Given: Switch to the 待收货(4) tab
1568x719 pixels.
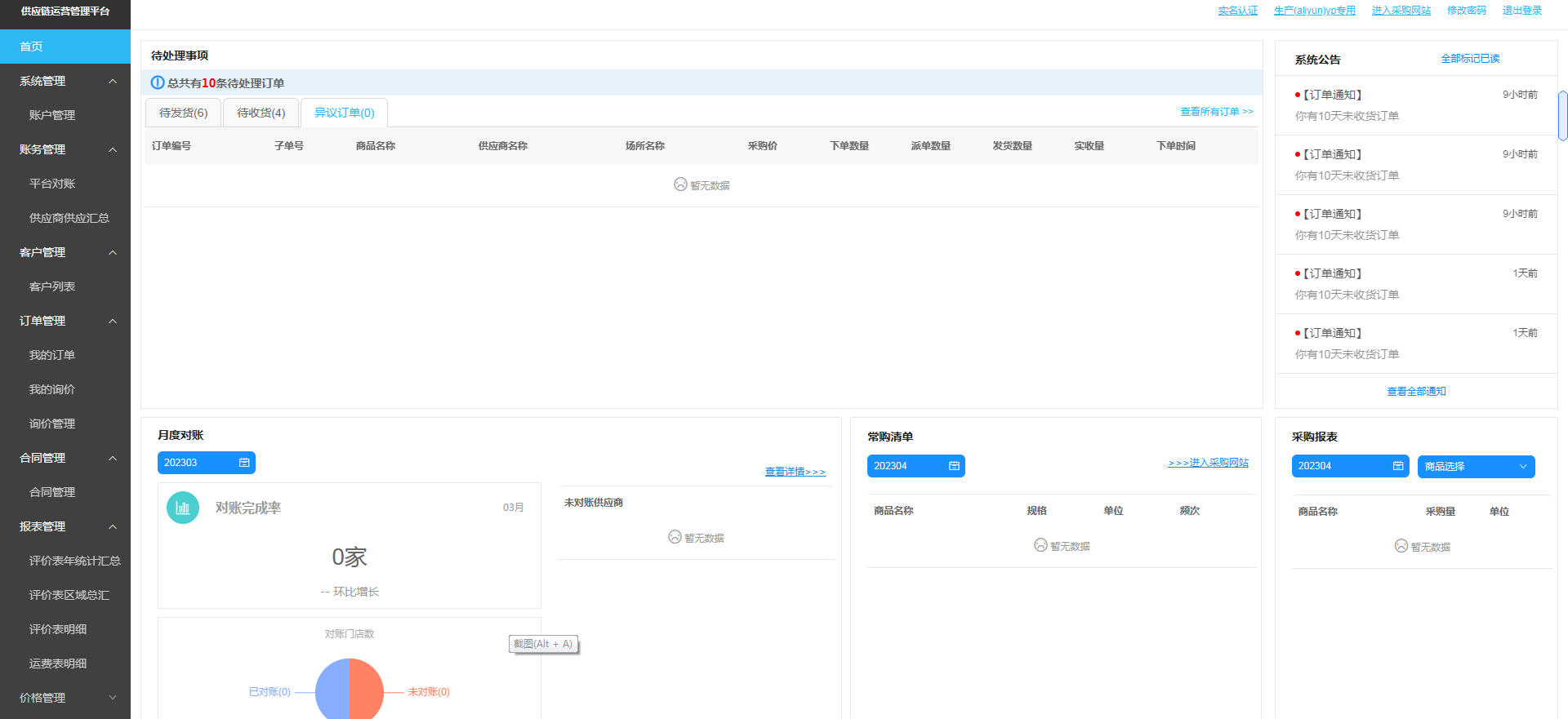Looking at the screenshot, I should [261, 113].
